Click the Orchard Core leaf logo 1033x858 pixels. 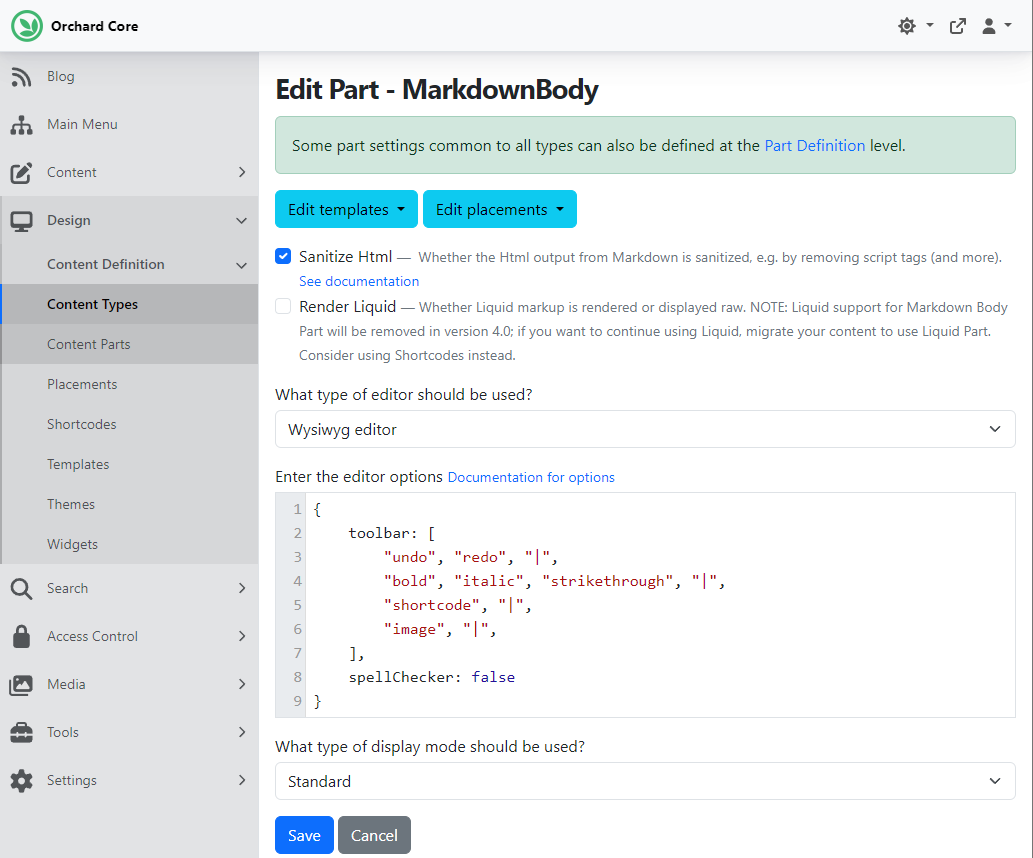point(27,26)
